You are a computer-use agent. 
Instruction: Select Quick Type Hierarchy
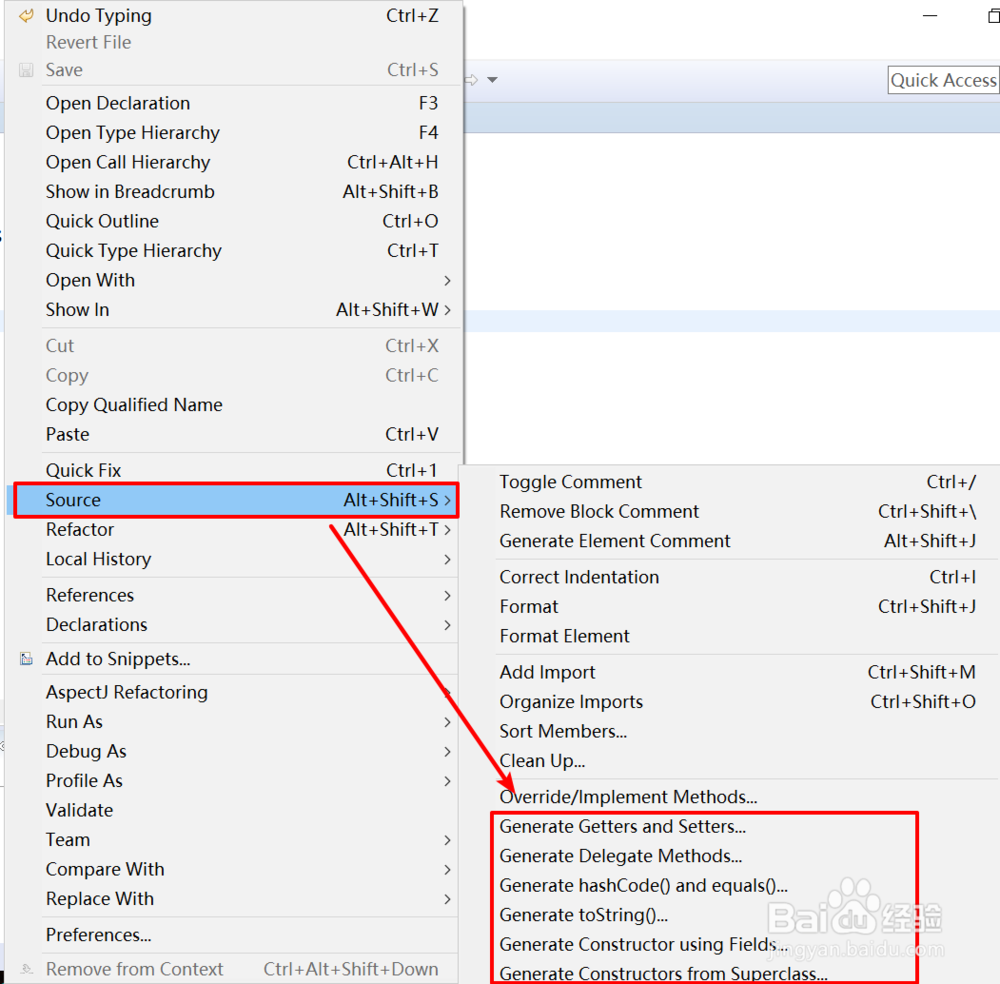234,251
